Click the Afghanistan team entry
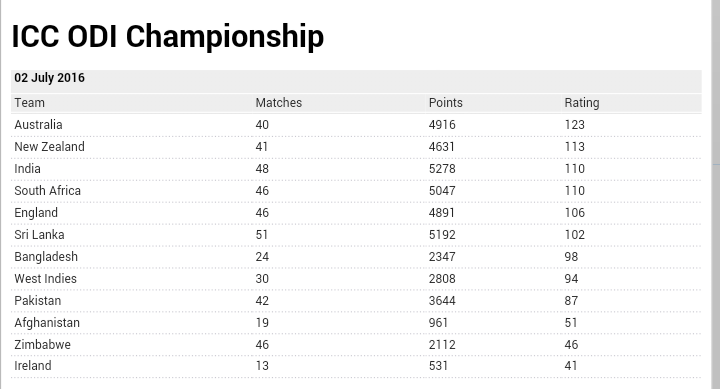Viewport: 720px width, 389px height. (47, 322)
